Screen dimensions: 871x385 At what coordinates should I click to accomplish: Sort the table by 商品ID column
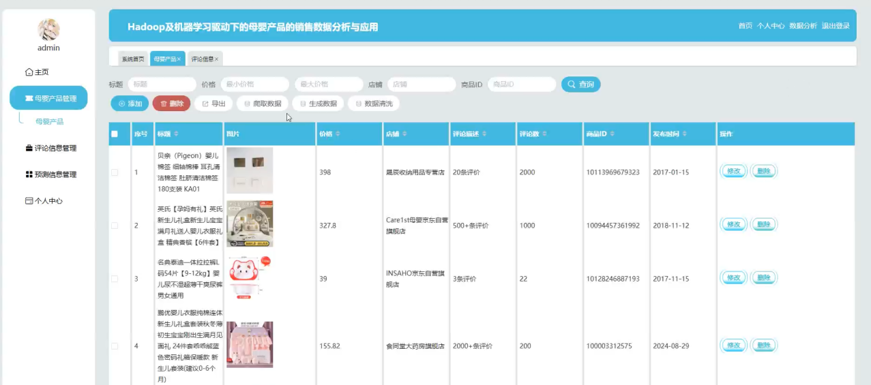coord(612,134)
